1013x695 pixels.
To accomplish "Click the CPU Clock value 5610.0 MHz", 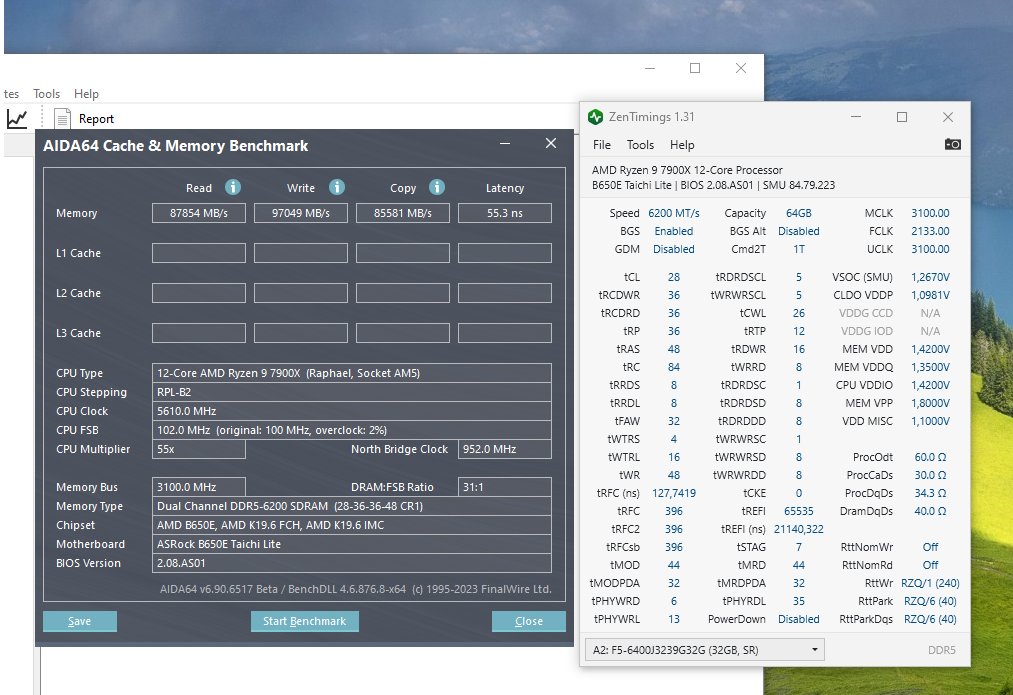I will tap(352, 411).
